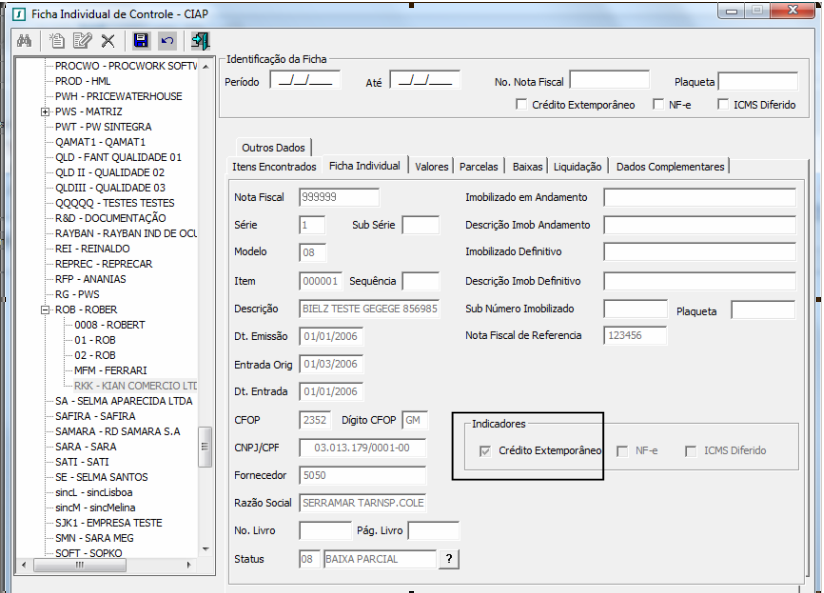Click the delete X toolbar icon
Screen dimensions: 824x593
pos(108,41)
